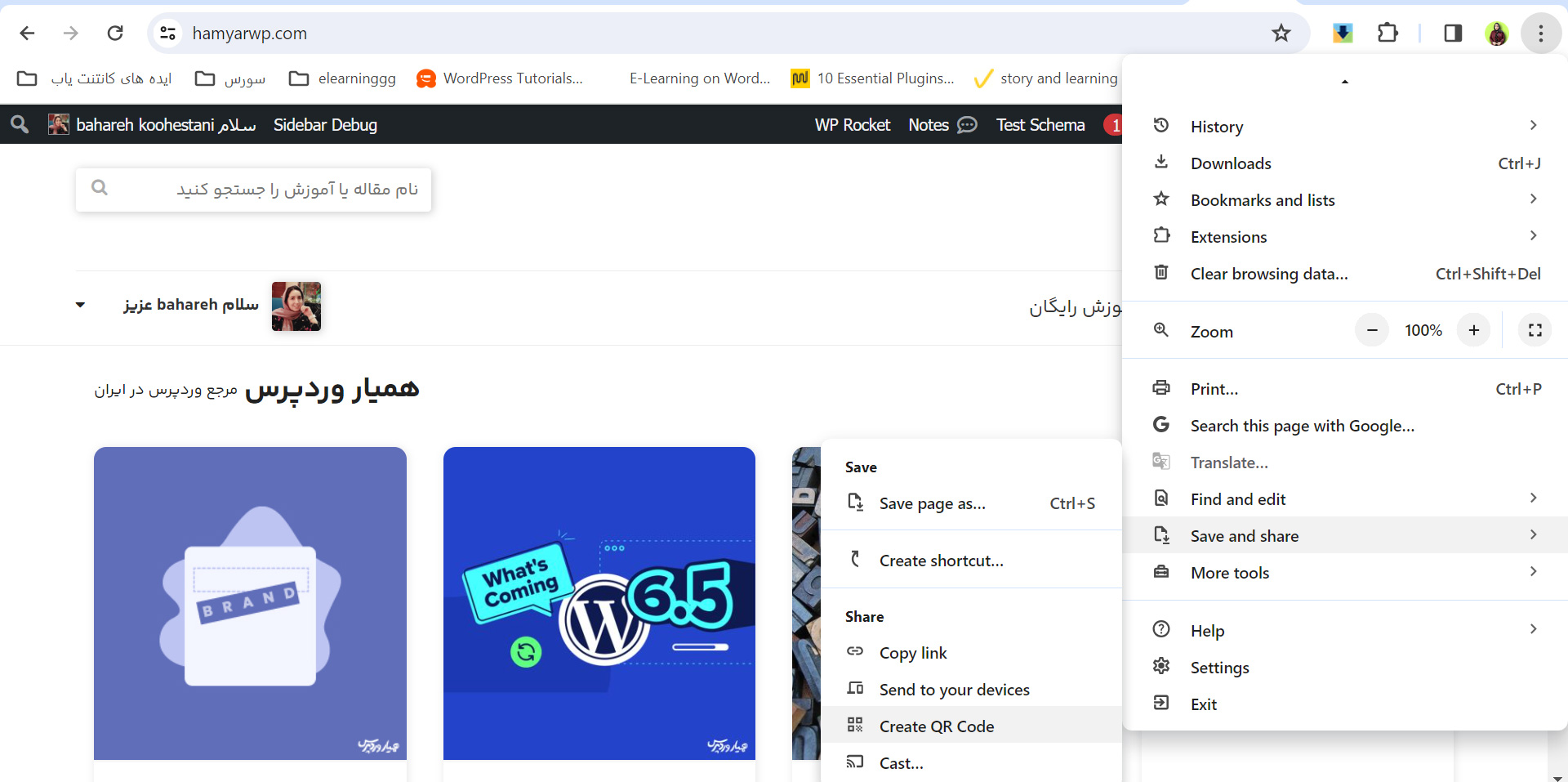The width and height of the screenshot is (1568, 782).
Task: Bookmark this page with the star icon
Action: (1281, 33)
